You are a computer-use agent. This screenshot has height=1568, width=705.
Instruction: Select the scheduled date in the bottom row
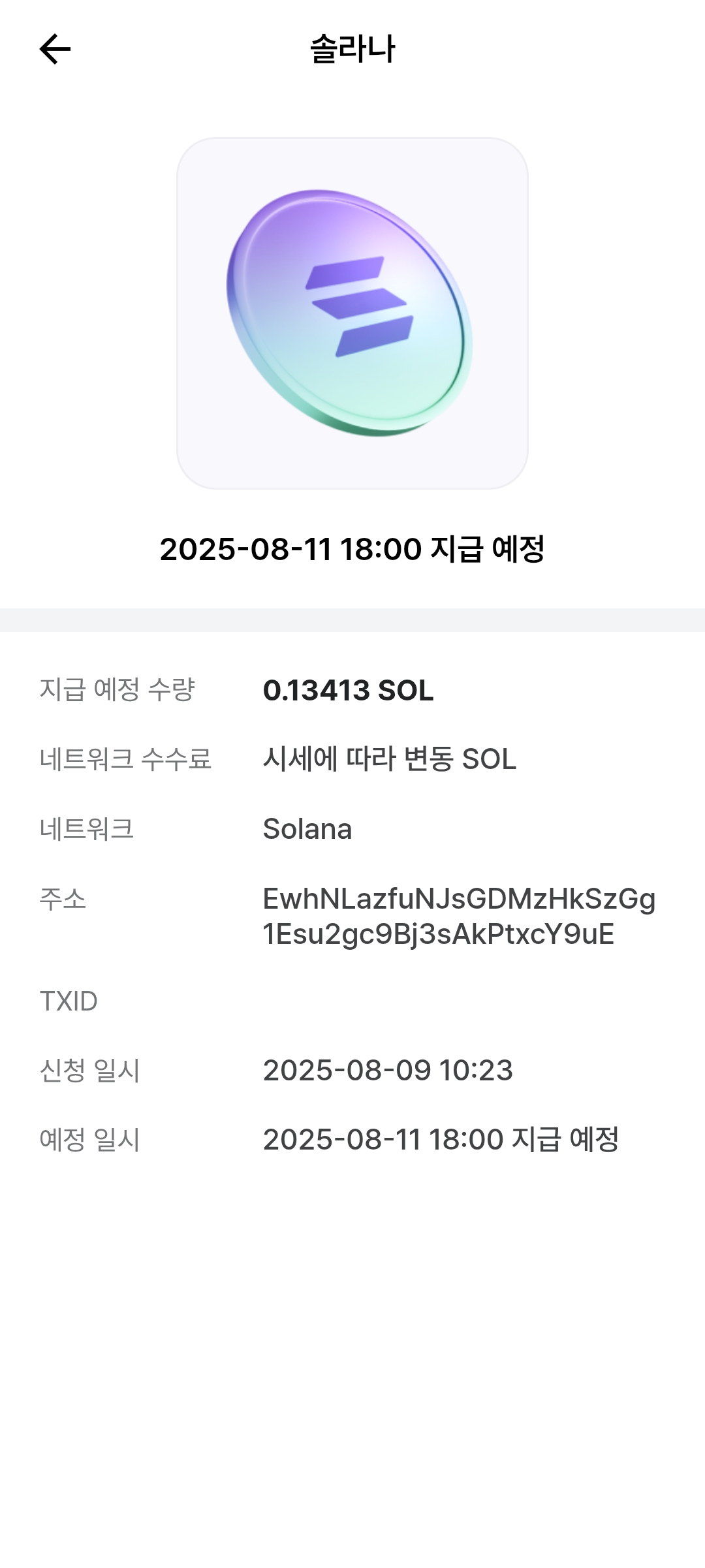[441, 1140]
